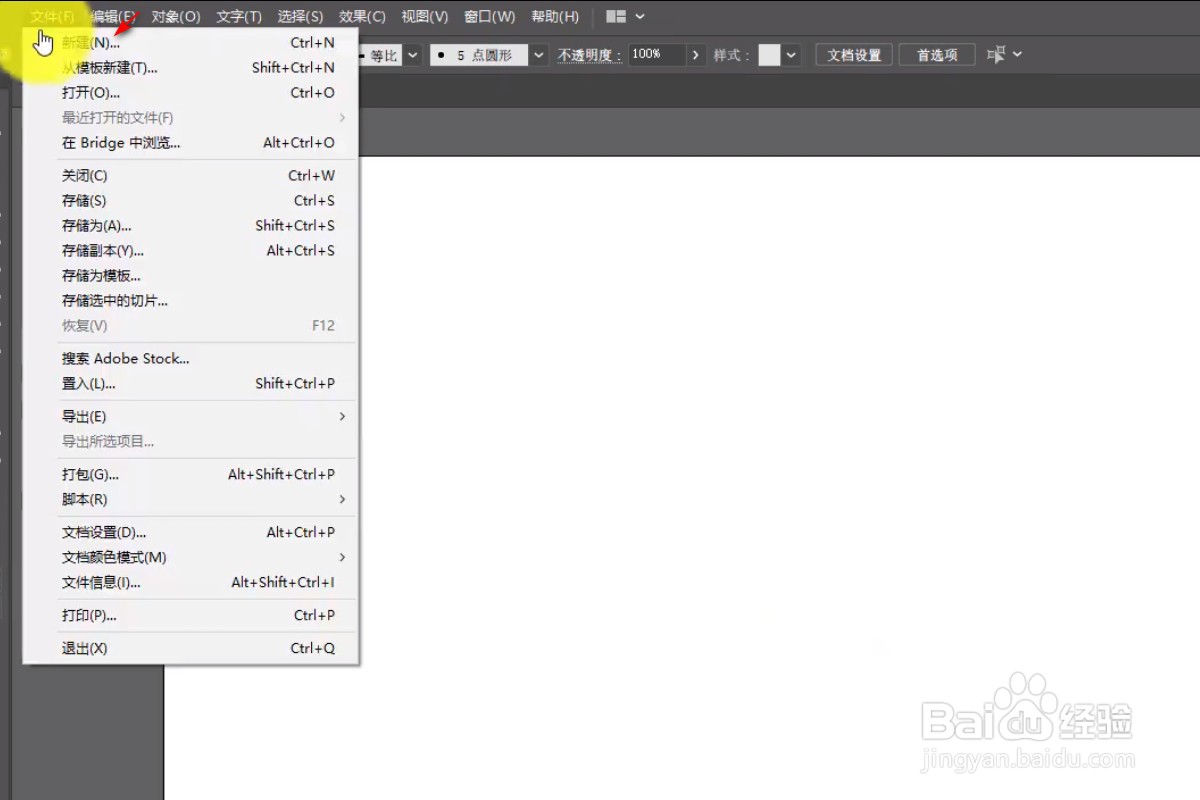Choose 存储(S) menu entry
The height and width of the screenshot is (800, 1200).
[190, 201]
